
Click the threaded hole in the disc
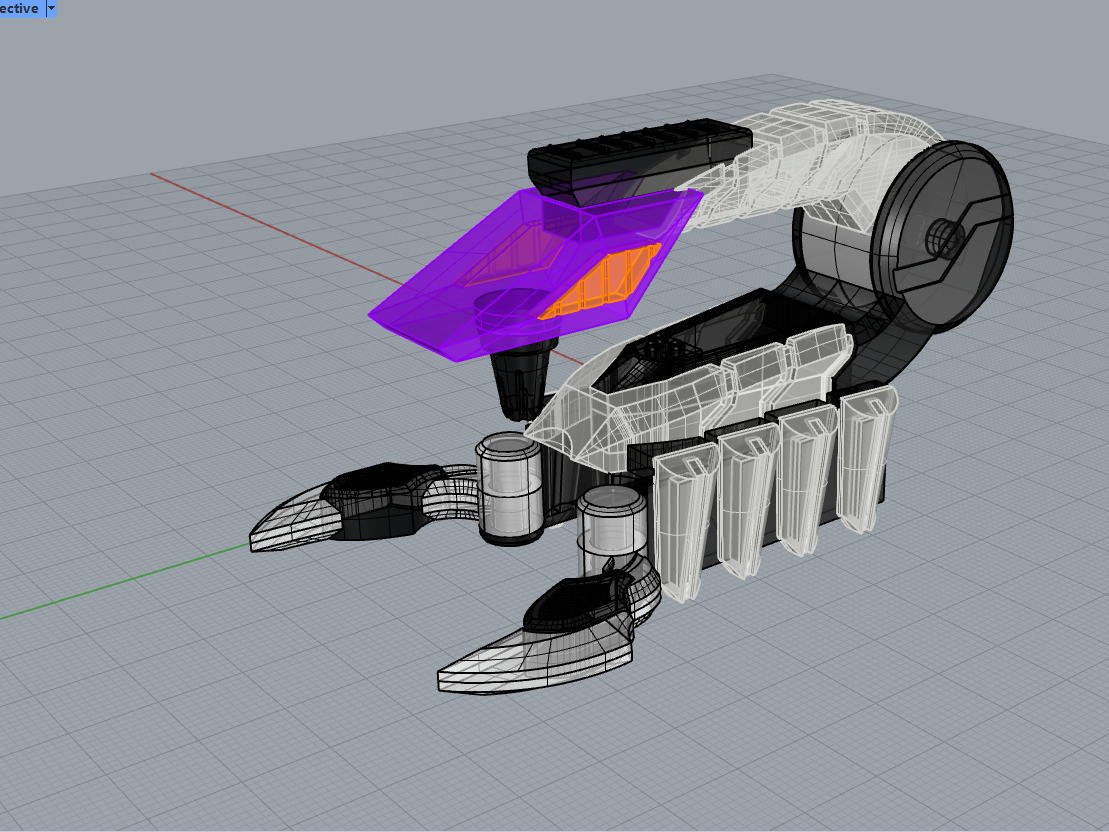(941, 237)
